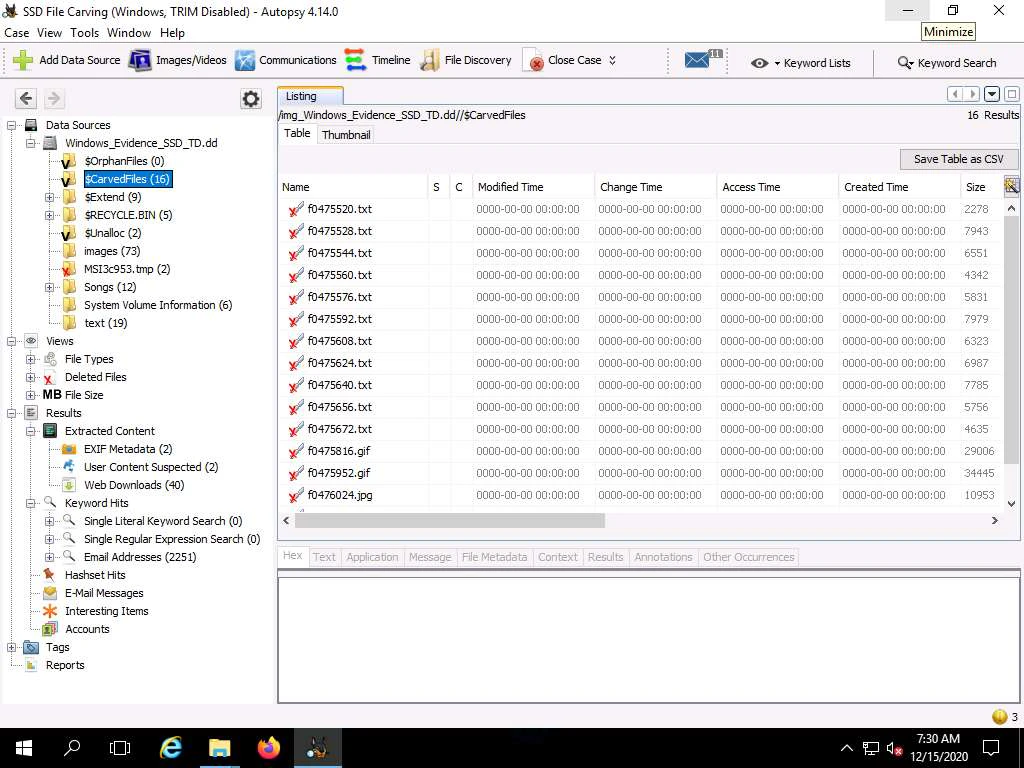Maximize the Listing panel window
Image resolution: width=1024 pixels, height=768 pixels.
tap(1012, 94)
